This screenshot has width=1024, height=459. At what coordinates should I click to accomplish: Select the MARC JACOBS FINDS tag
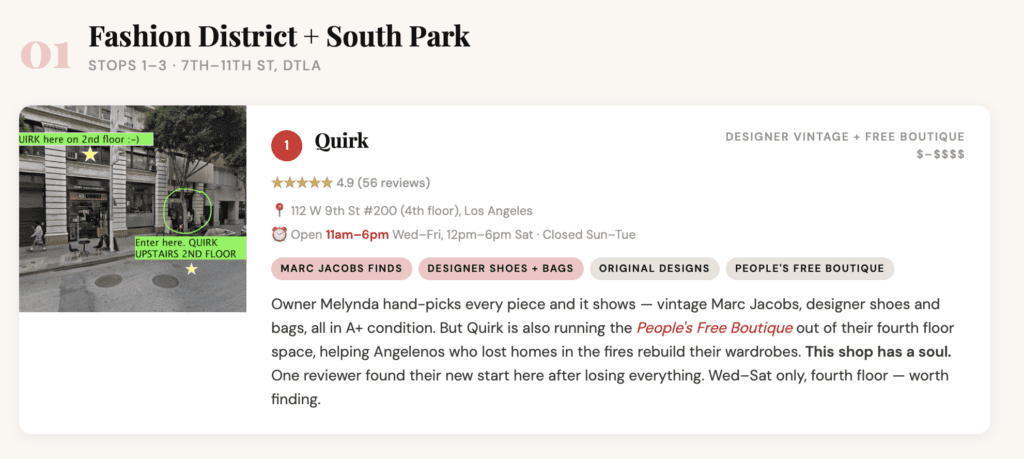(342, 268)
